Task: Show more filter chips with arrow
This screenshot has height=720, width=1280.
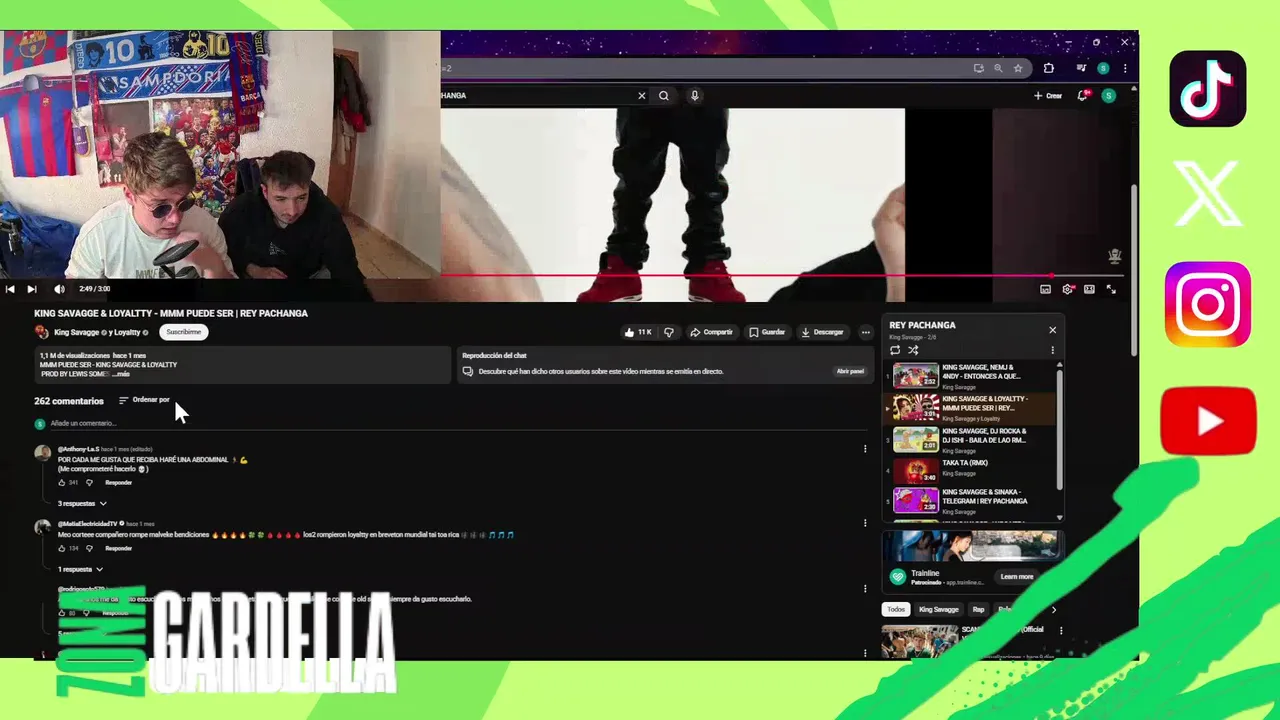Action: pyautogui.click(x=1053, y=609)
